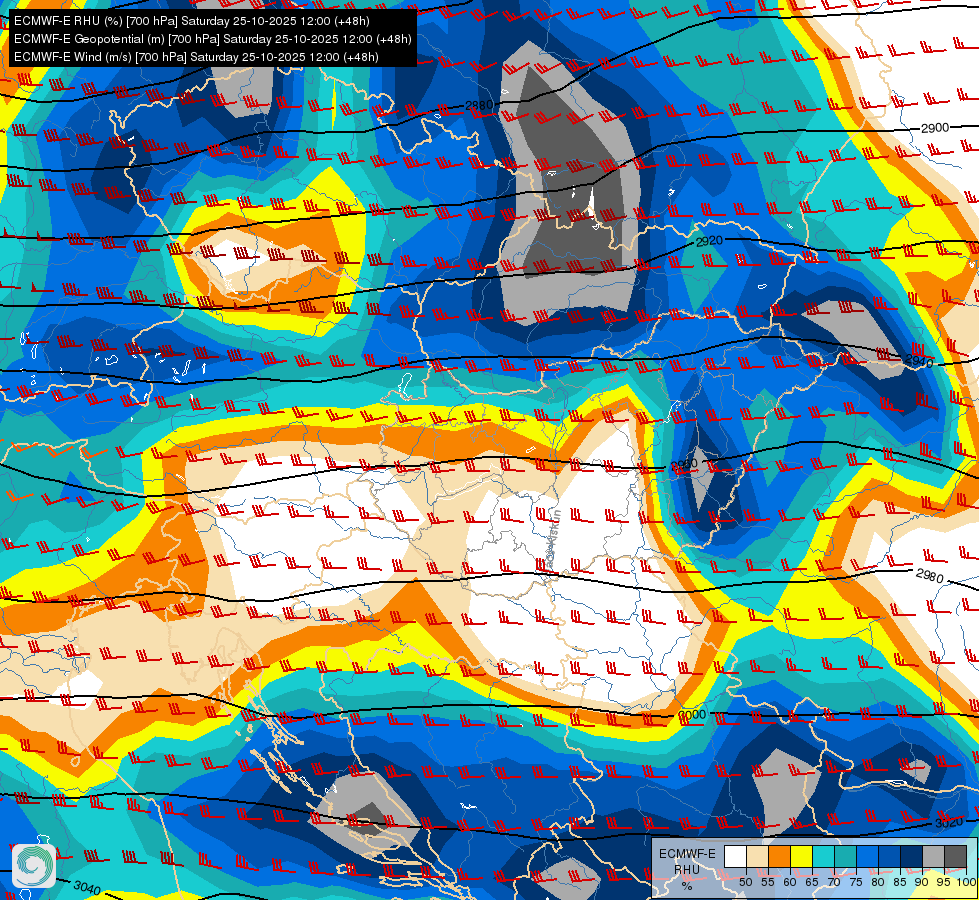Viewport: 979px width, 900px height.
Task: Click the light grey swatch in the RHU legend
Action: click(x=934, y=857)
